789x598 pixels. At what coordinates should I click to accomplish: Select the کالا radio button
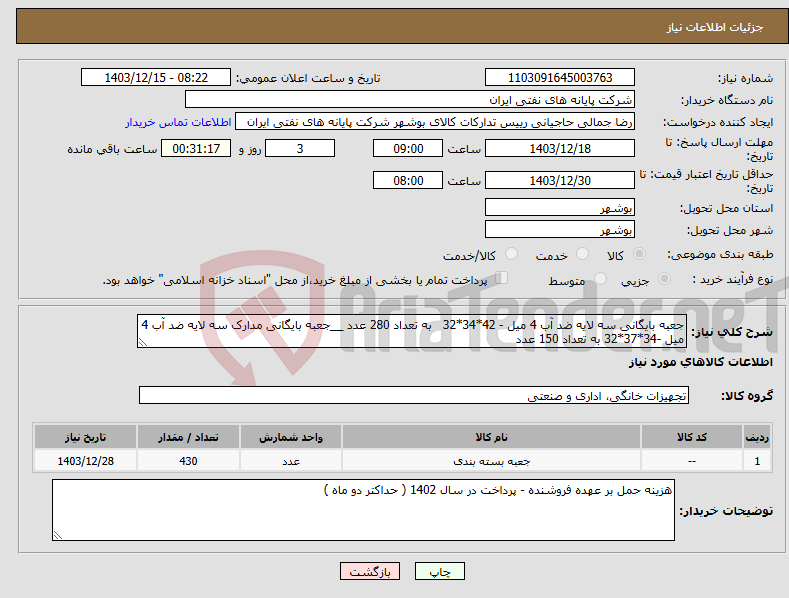639,254
